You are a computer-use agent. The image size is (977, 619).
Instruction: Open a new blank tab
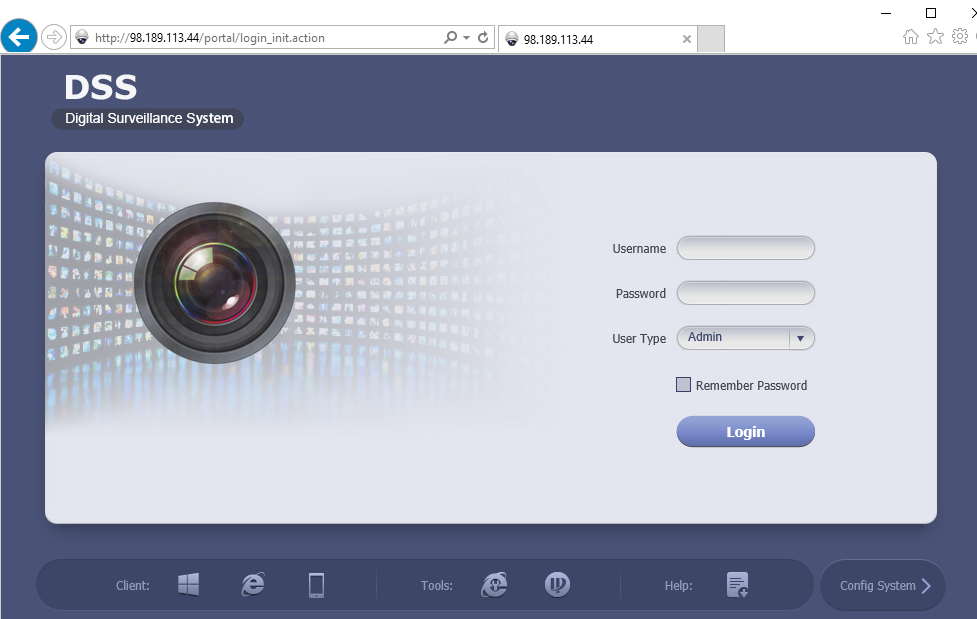[711, 39]
